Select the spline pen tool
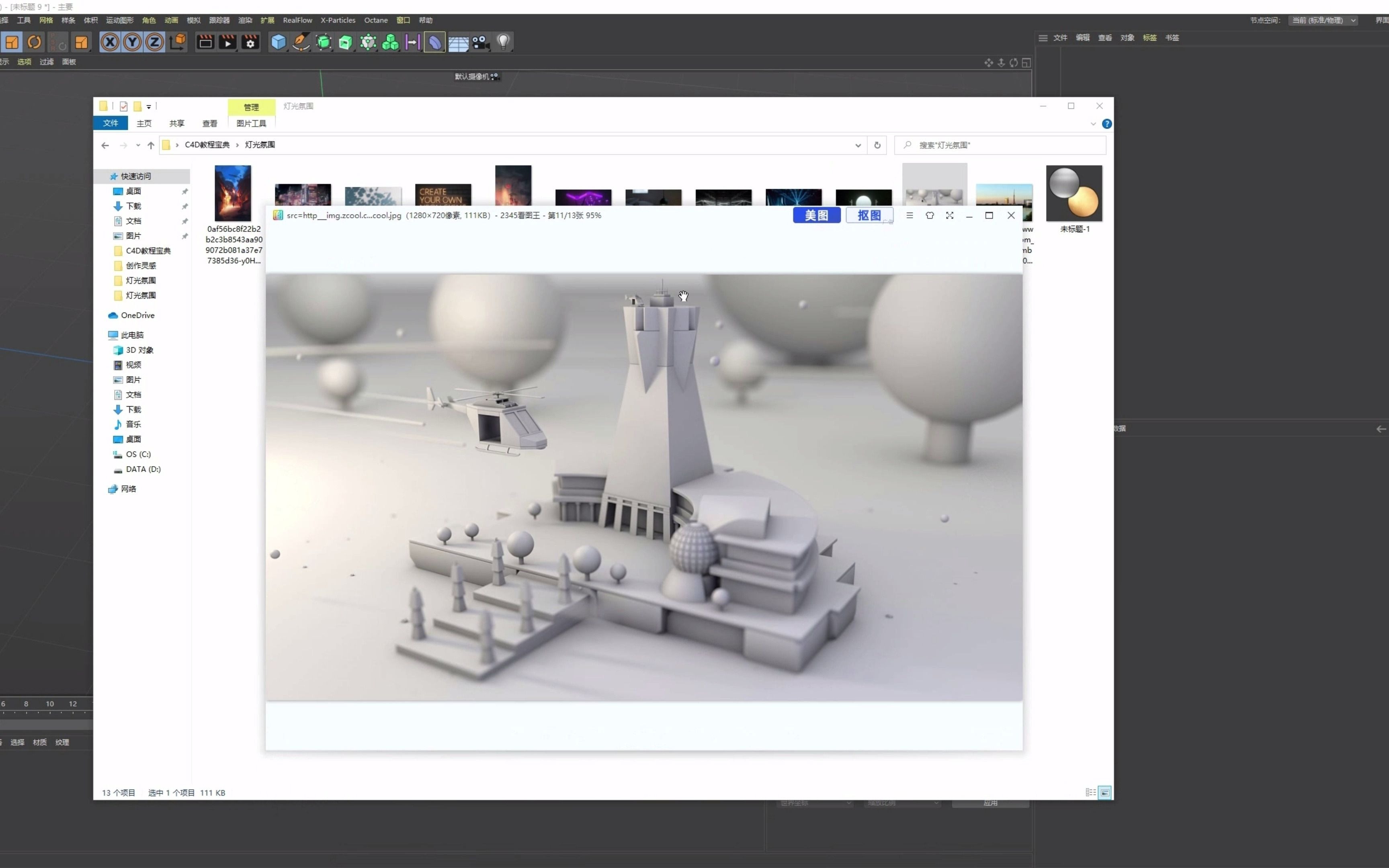The height and width of the screenshot is (868, 1389). pyautogui.click(x=301, y=42)
